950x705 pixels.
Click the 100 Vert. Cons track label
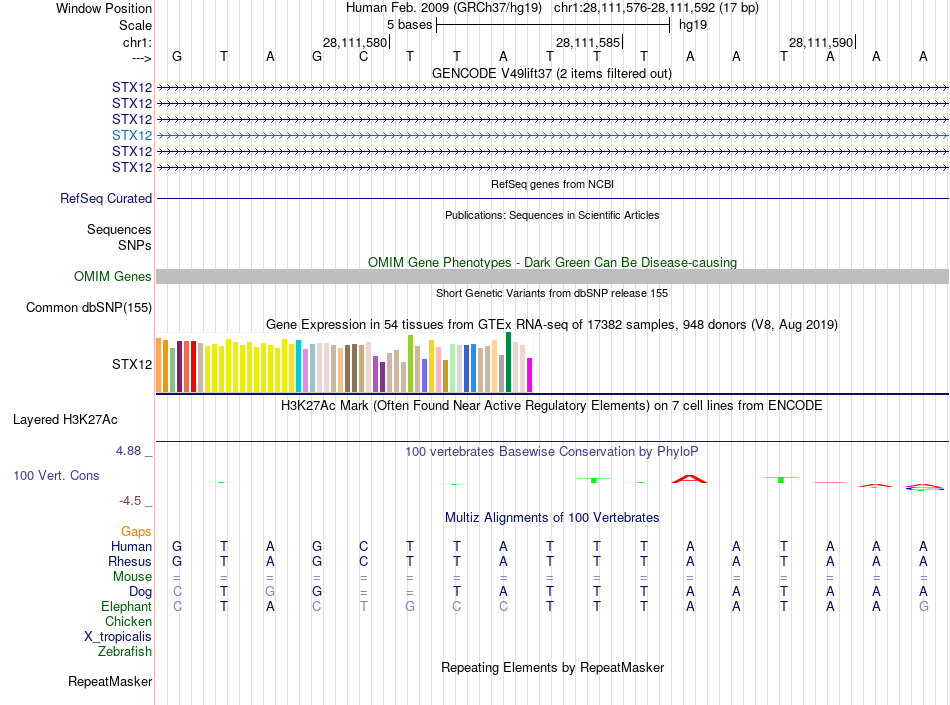coord(56,476)
